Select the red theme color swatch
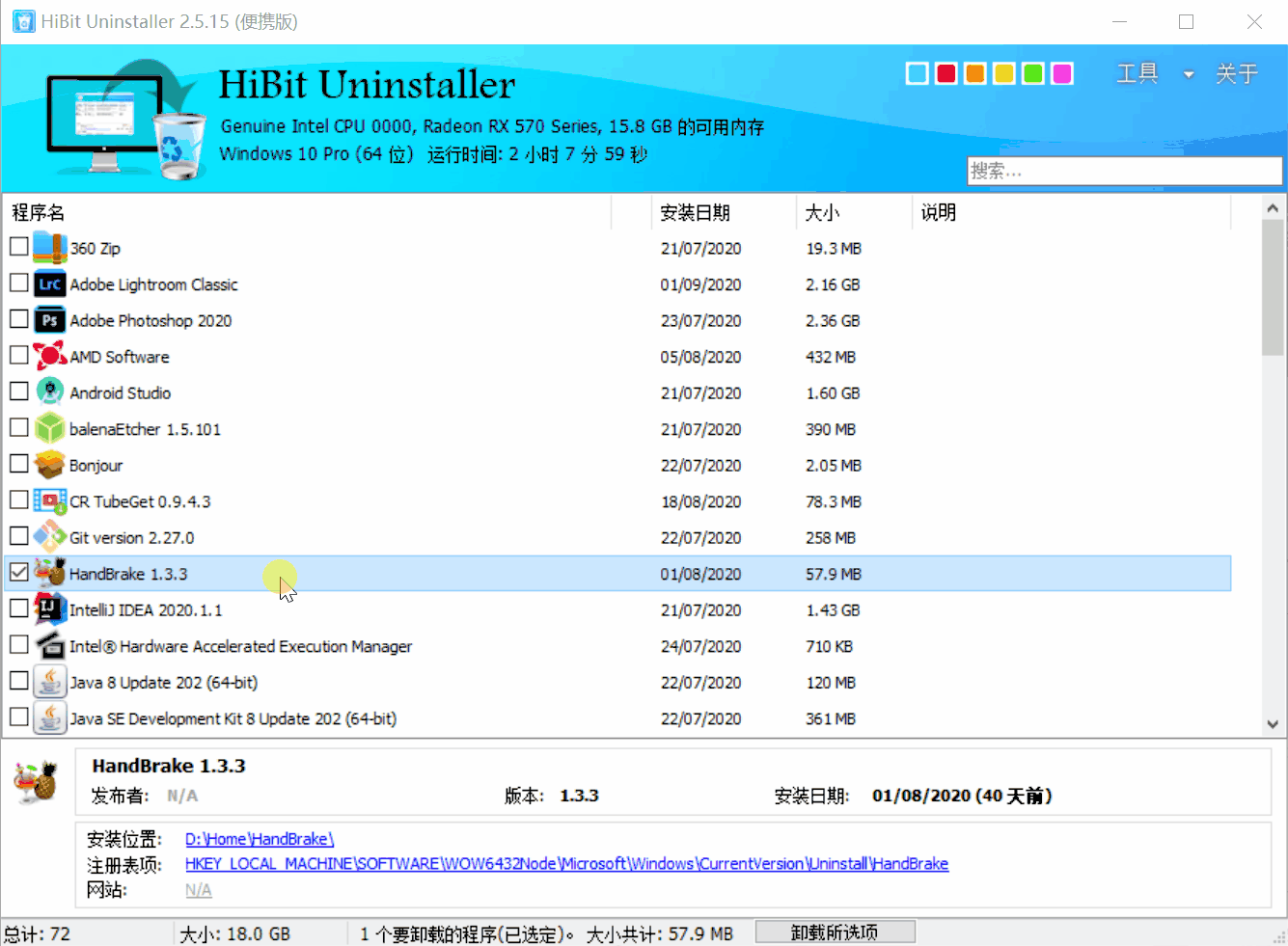Image resolution: width=1288 pixels, height=946 pixels. point(945,73)
